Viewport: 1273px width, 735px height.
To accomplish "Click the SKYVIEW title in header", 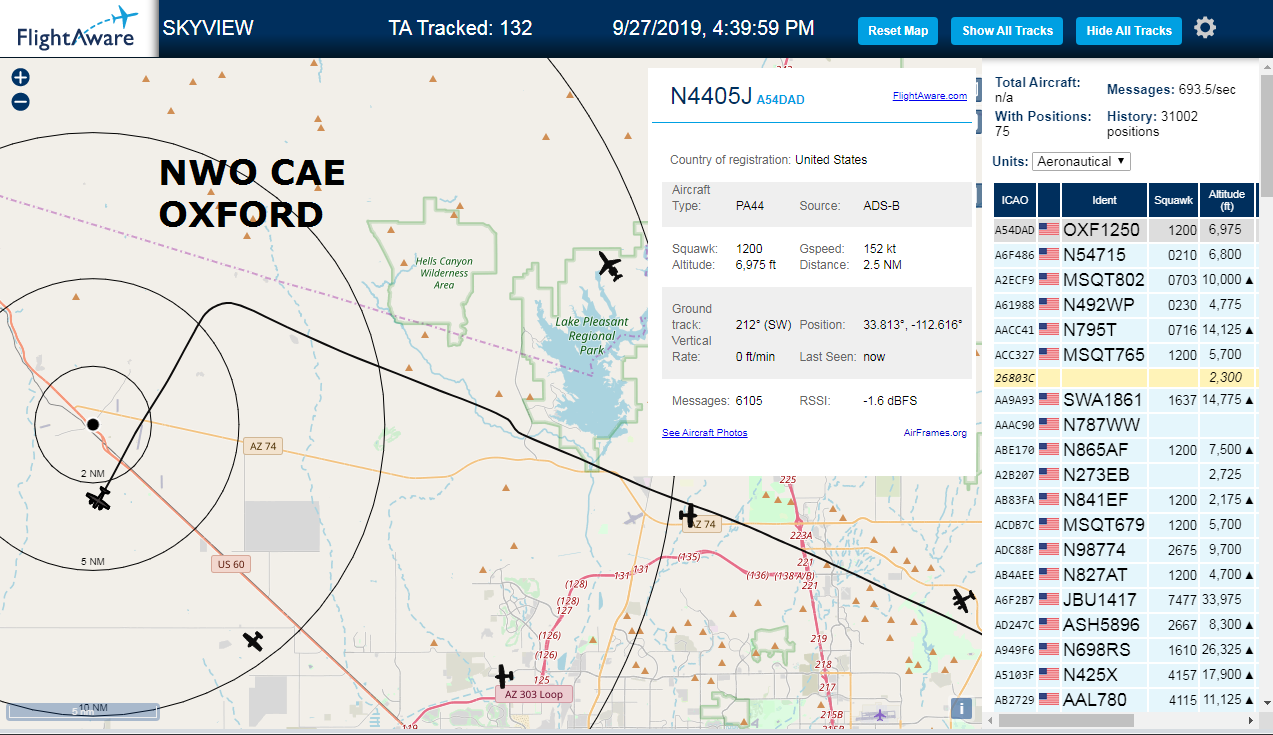I will point(208,28).
